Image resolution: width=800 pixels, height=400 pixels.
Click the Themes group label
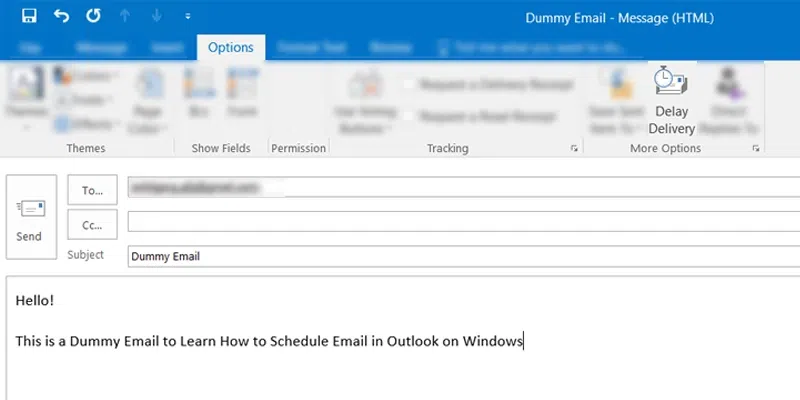[x=86, y=148]
